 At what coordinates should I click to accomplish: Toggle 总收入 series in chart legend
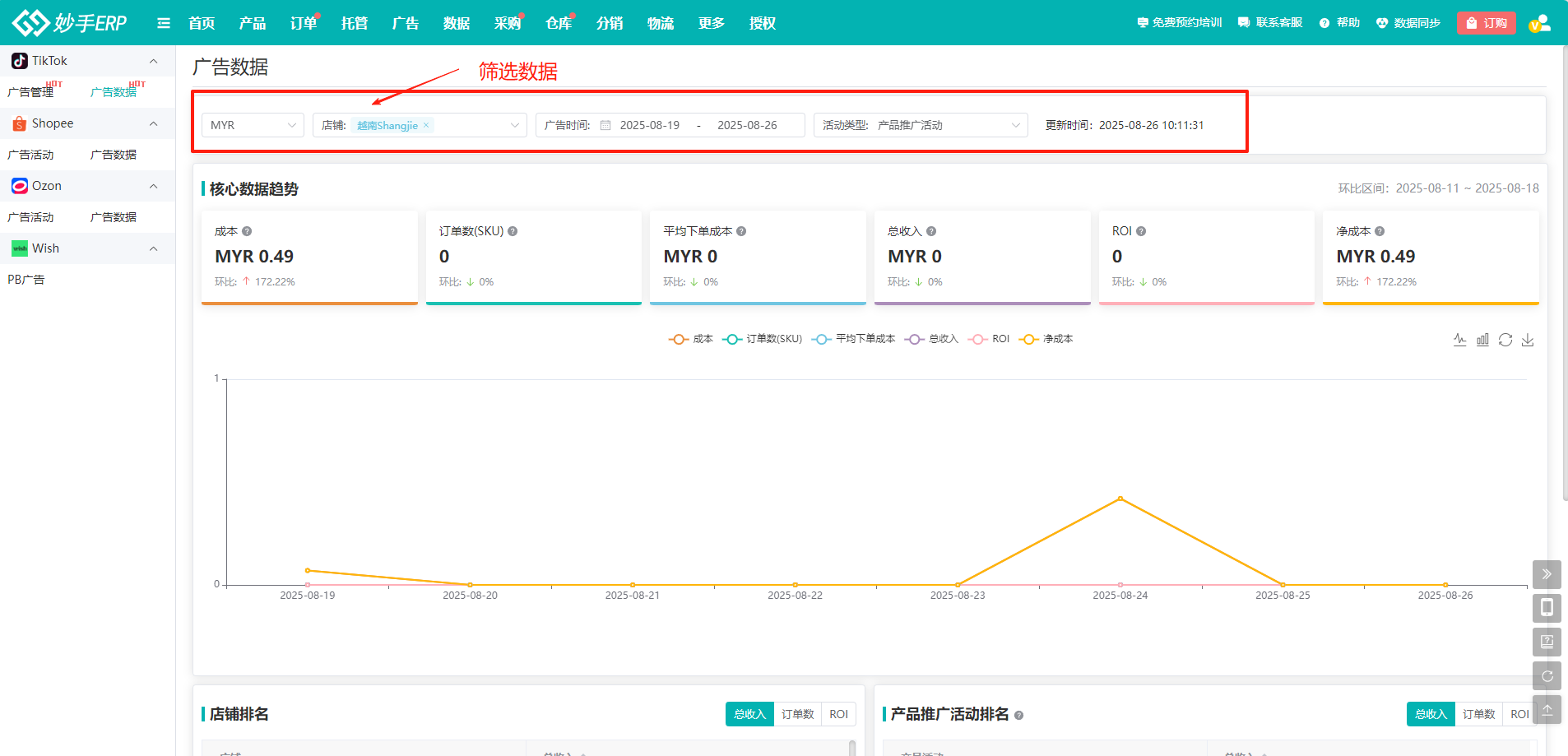click(x=931, y=339)
